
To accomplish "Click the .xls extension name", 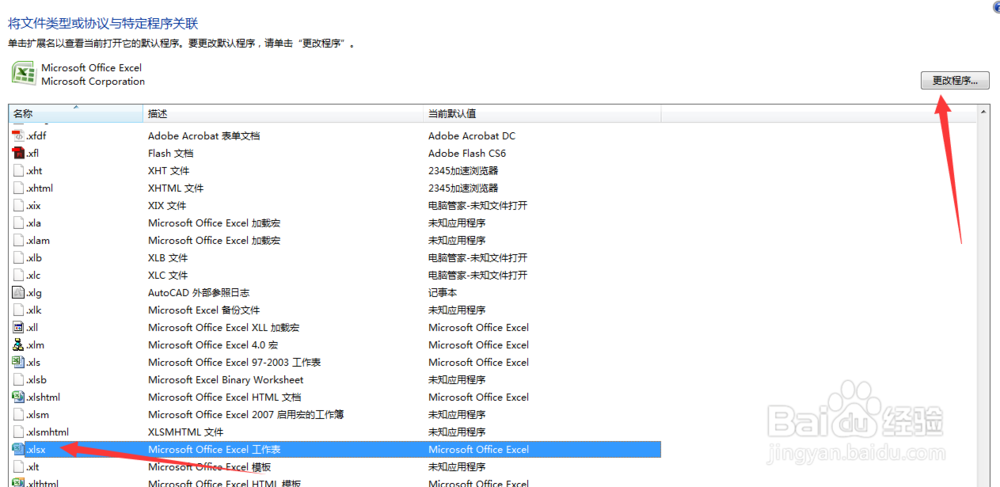I will (34, 362).
